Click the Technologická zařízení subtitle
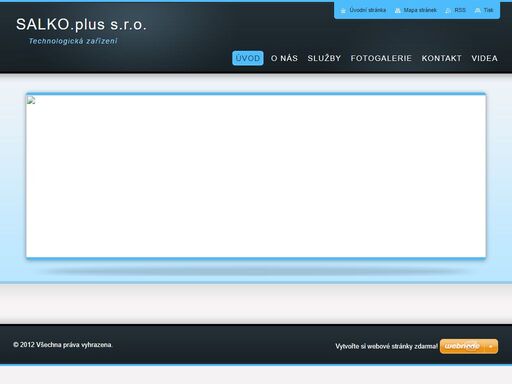Screen dimensions: 512x384 73,41
